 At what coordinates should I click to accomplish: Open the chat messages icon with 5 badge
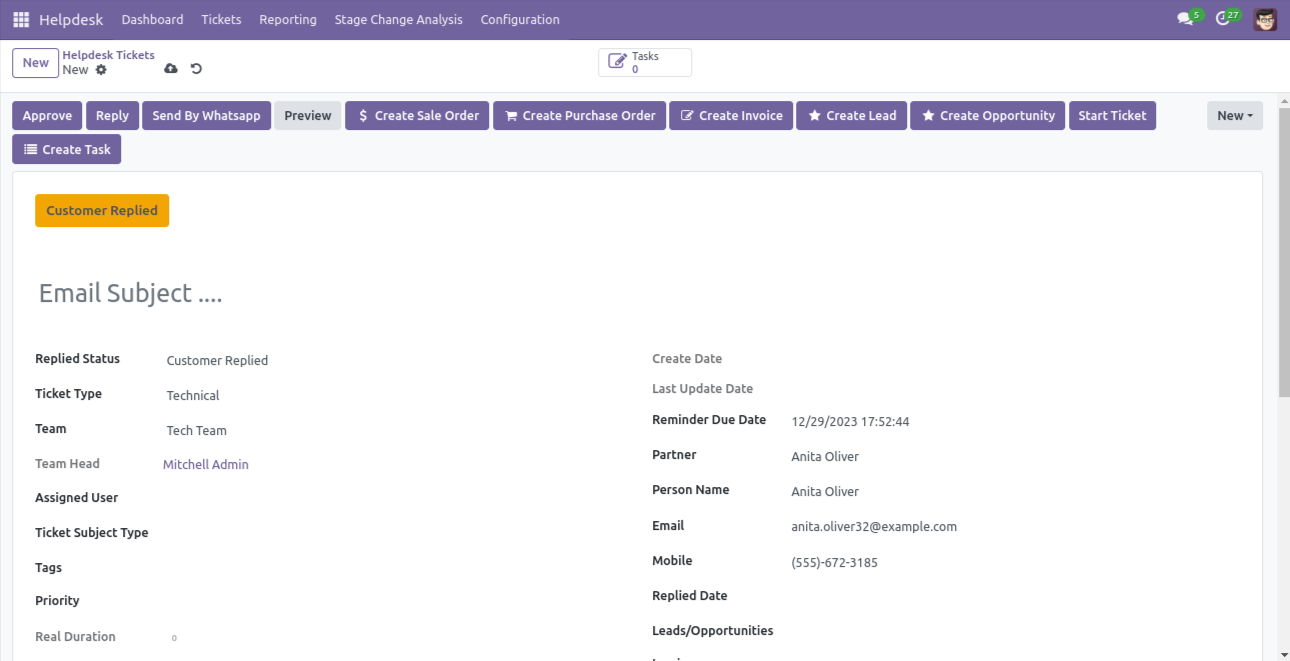click(x=1187, y=19)
